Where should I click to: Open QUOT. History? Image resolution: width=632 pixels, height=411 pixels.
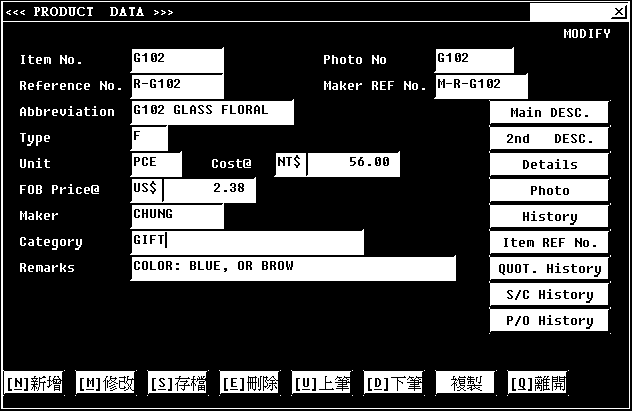pyautogui.click(x=549, y=268)
